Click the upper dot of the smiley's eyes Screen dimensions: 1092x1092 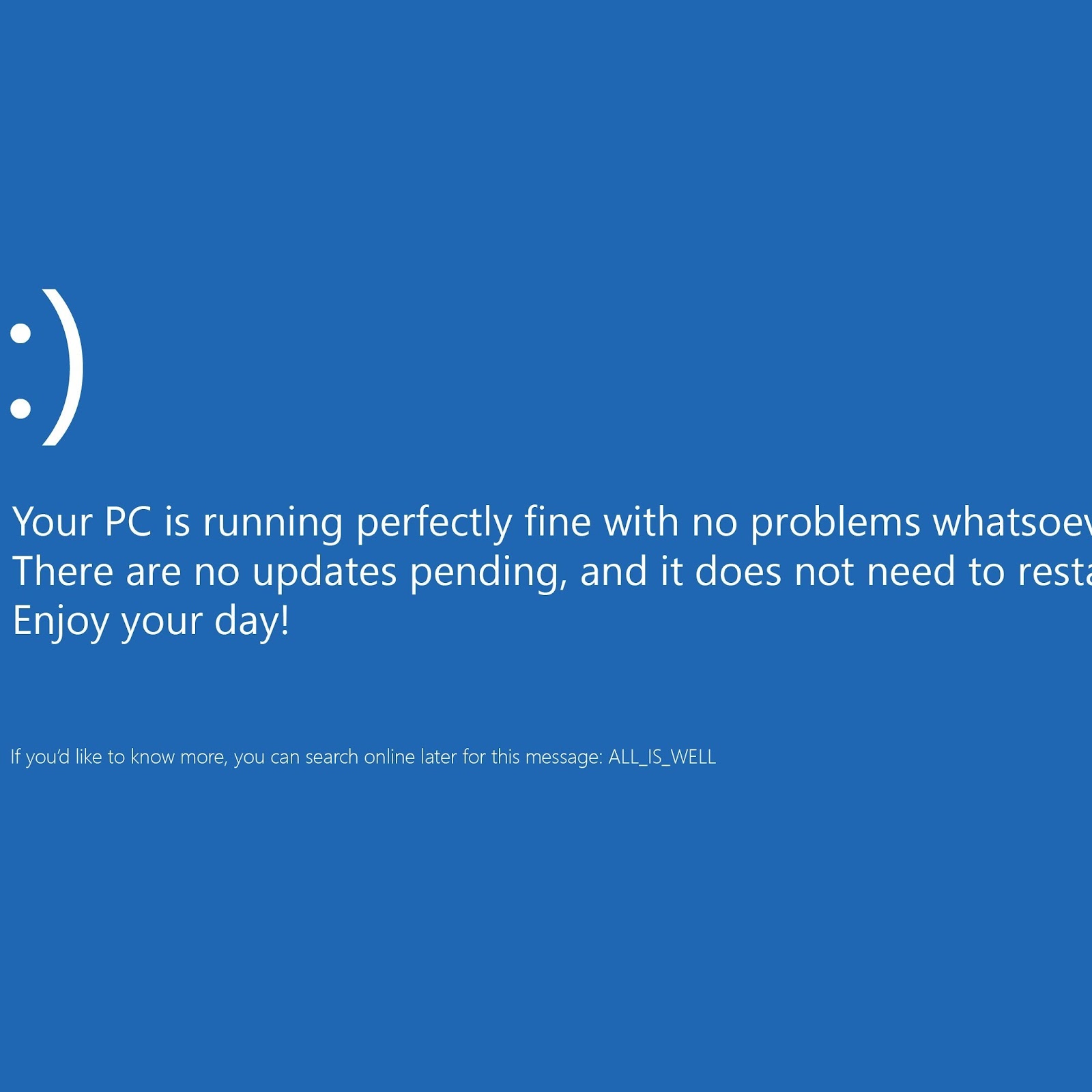20,333
